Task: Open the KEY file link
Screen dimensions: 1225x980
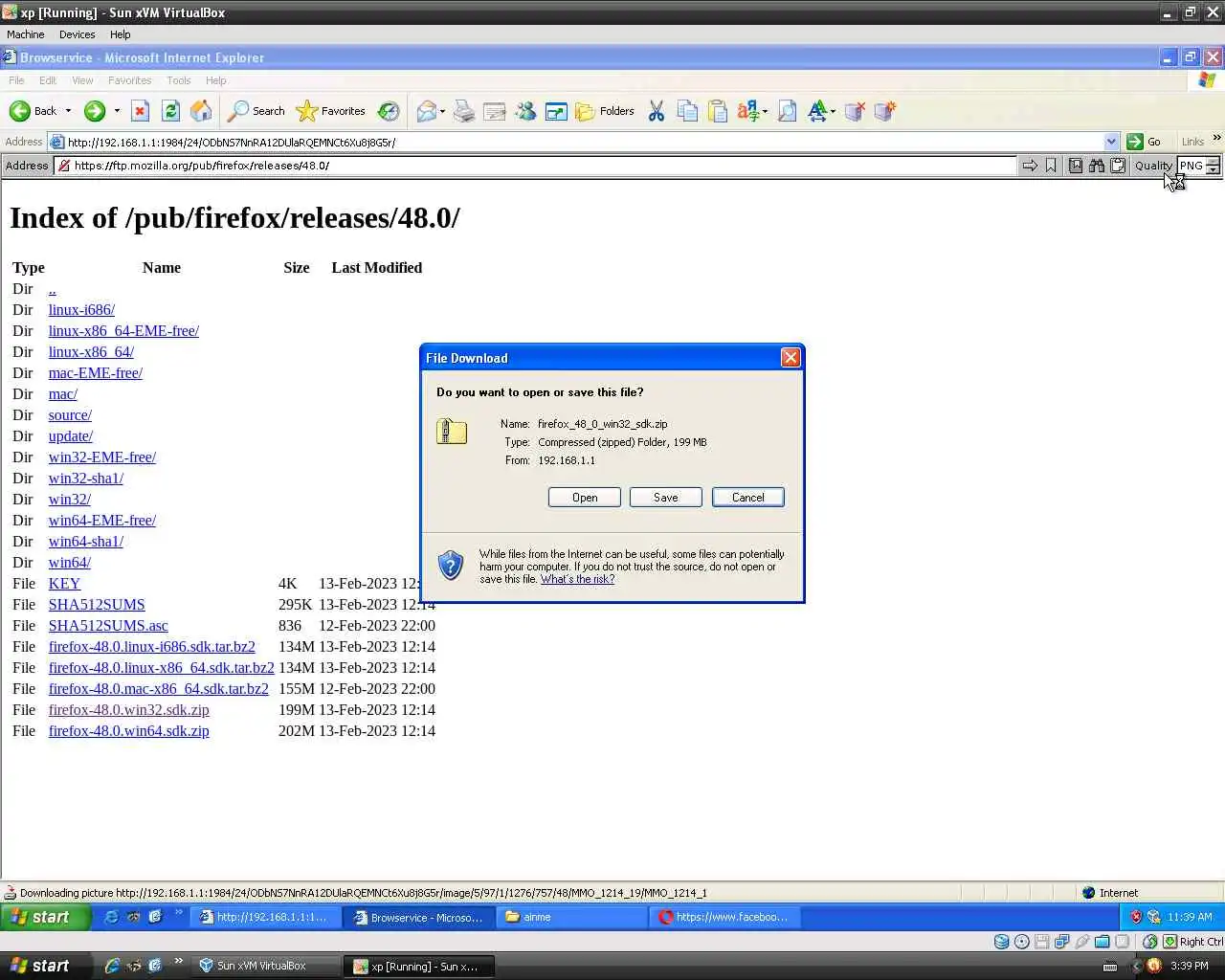Action: point(64,584)
